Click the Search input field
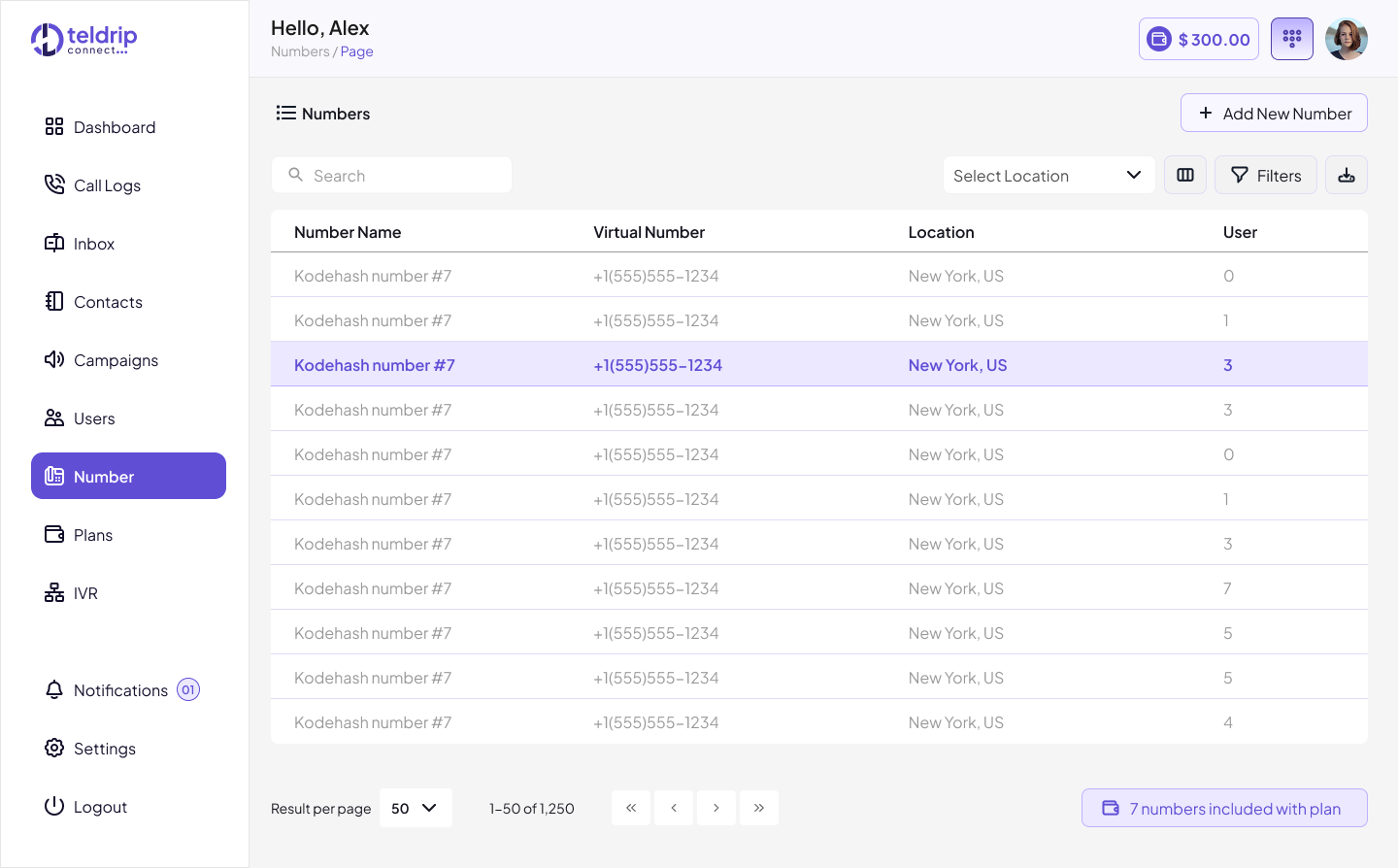This screenshot has height=868, width=1398. (392, 176)
